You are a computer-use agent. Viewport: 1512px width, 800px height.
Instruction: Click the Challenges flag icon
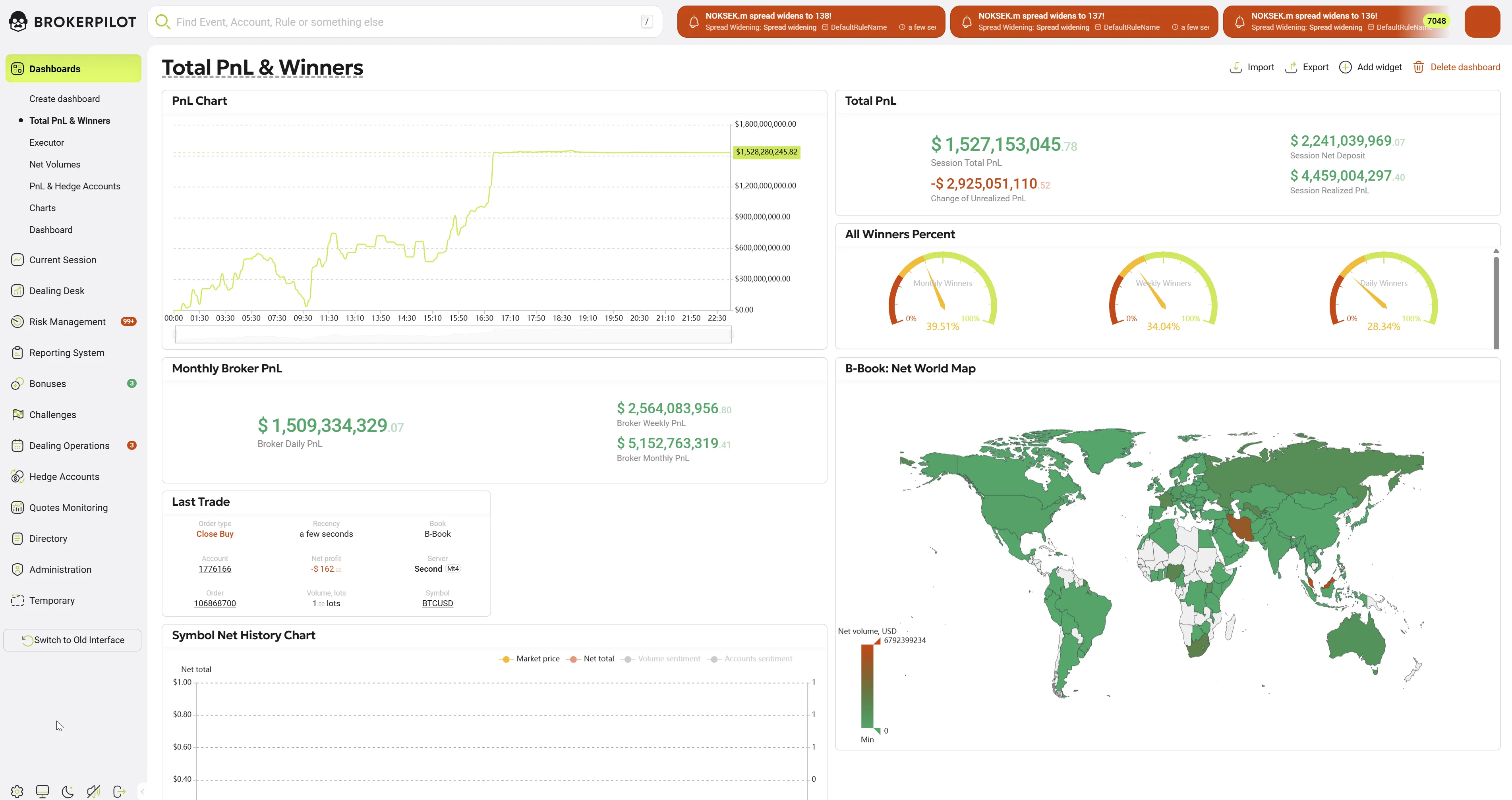tap(17, 414)
